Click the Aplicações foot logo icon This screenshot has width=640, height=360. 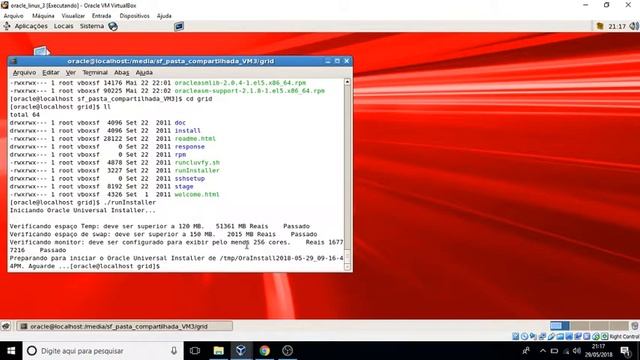click(x=7, y=26)
